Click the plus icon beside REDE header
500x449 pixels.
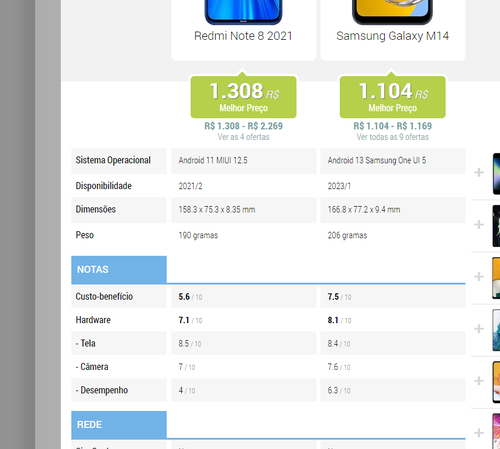tap(479, 433)
